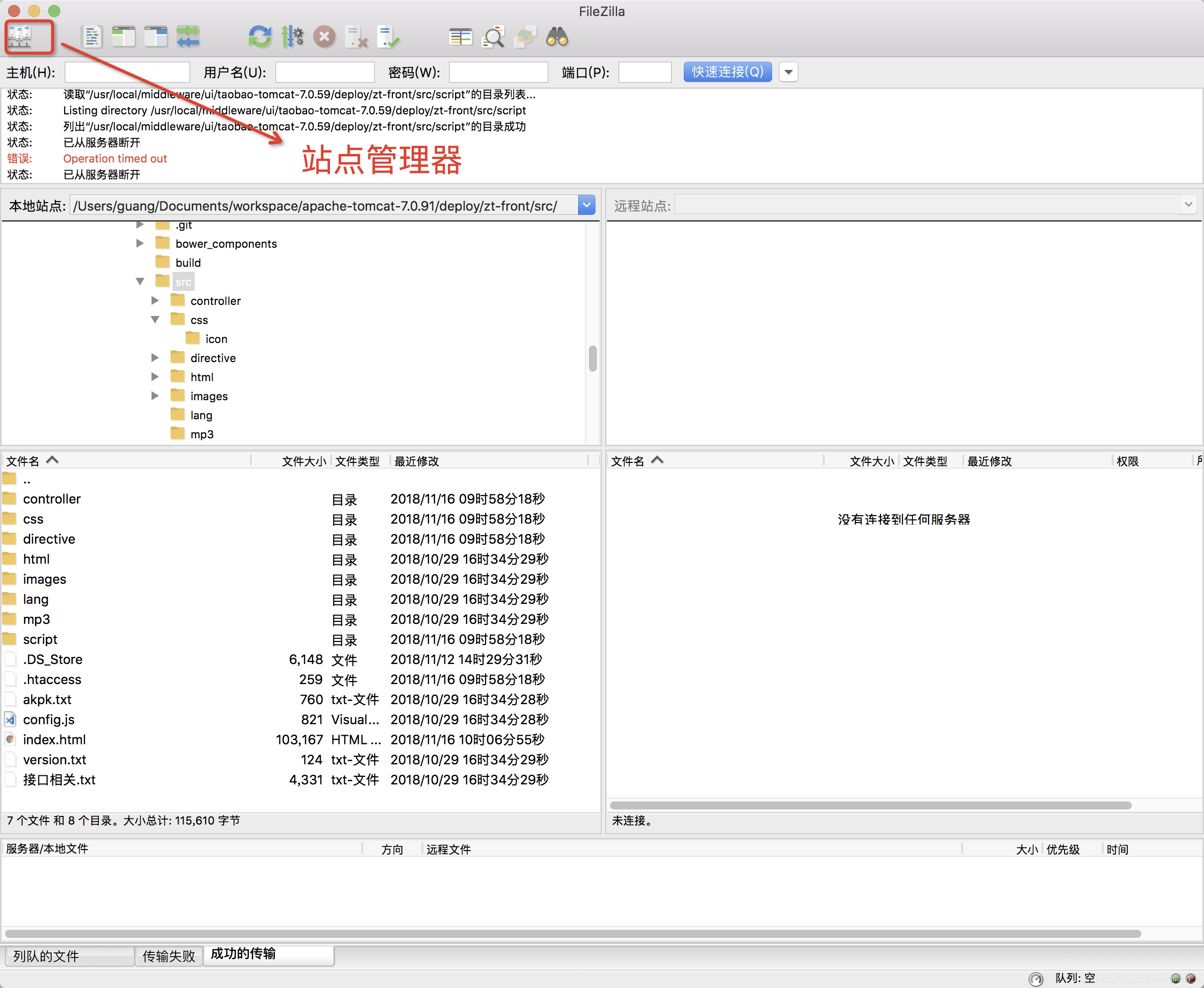
Task: Sort local files by 最近修改 column
Action: click(x=490, y=460)
